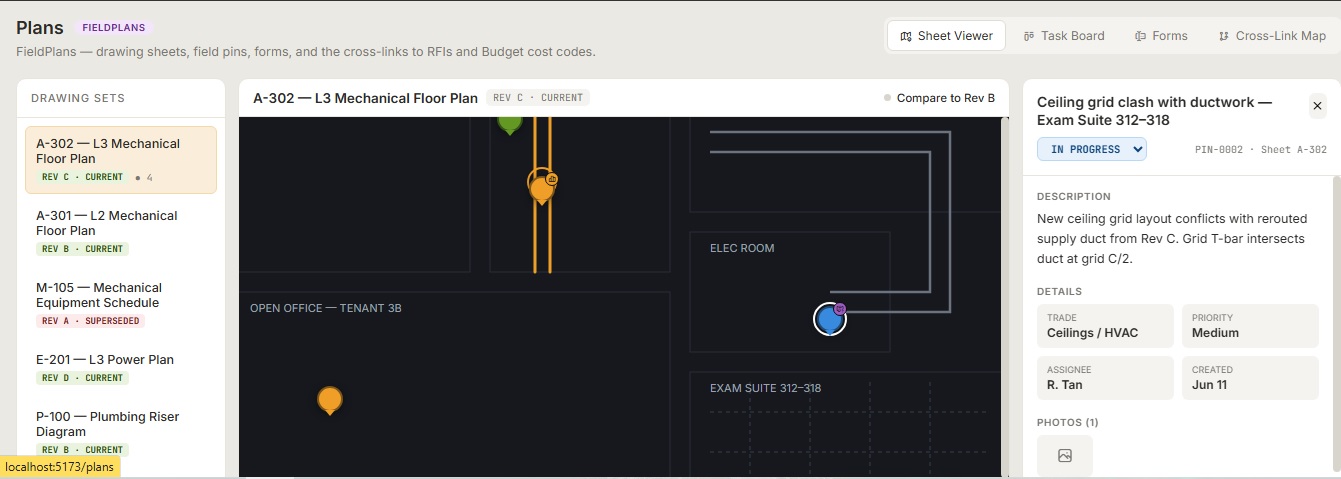The width and height of the screenshot is (1341, 479).
Task: Click the small badge on orange pin
Action: click(x=552, y=179)
